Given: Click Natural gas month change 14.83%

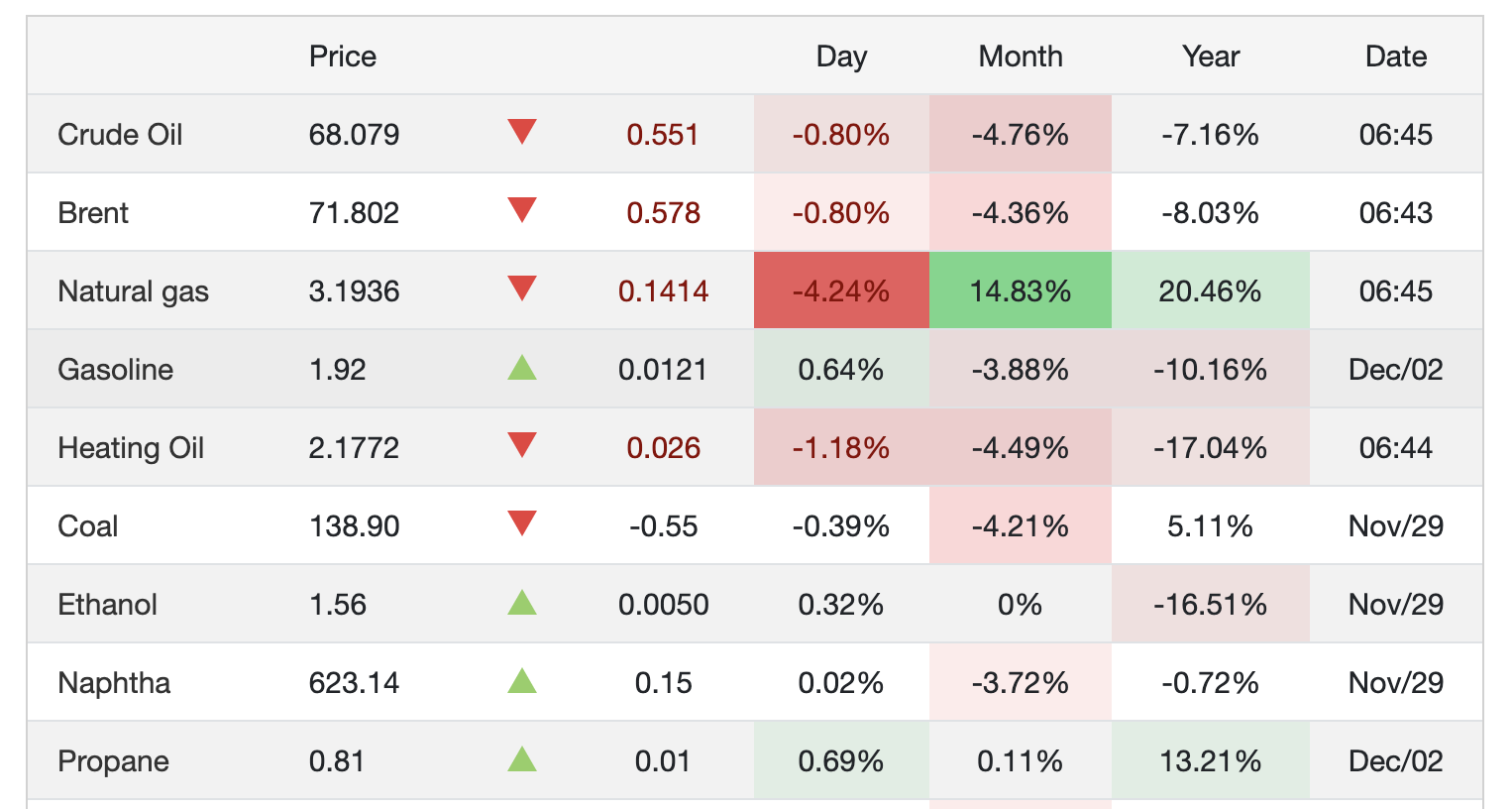Looking at the screenshot, I should [1021, 290].
